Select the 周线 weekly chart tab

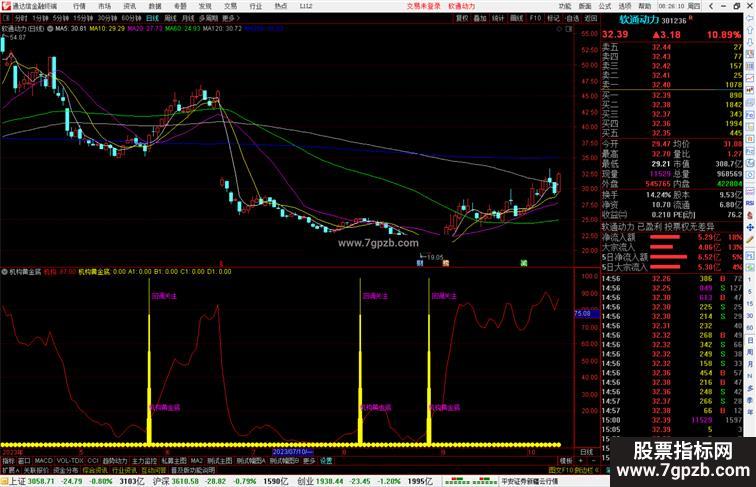[x=170, y=18]
